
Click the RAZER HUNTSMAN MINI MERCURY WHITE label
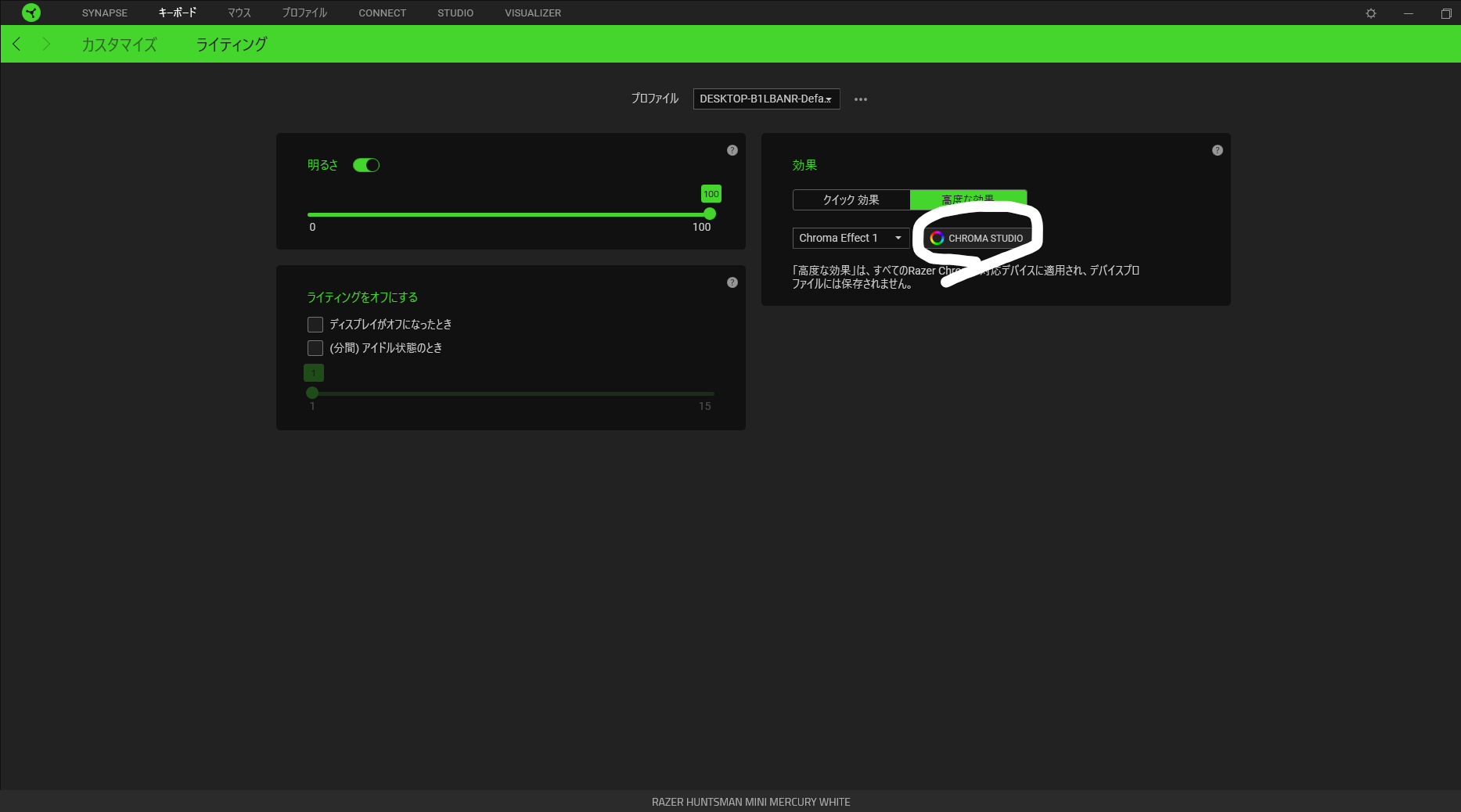750,802
